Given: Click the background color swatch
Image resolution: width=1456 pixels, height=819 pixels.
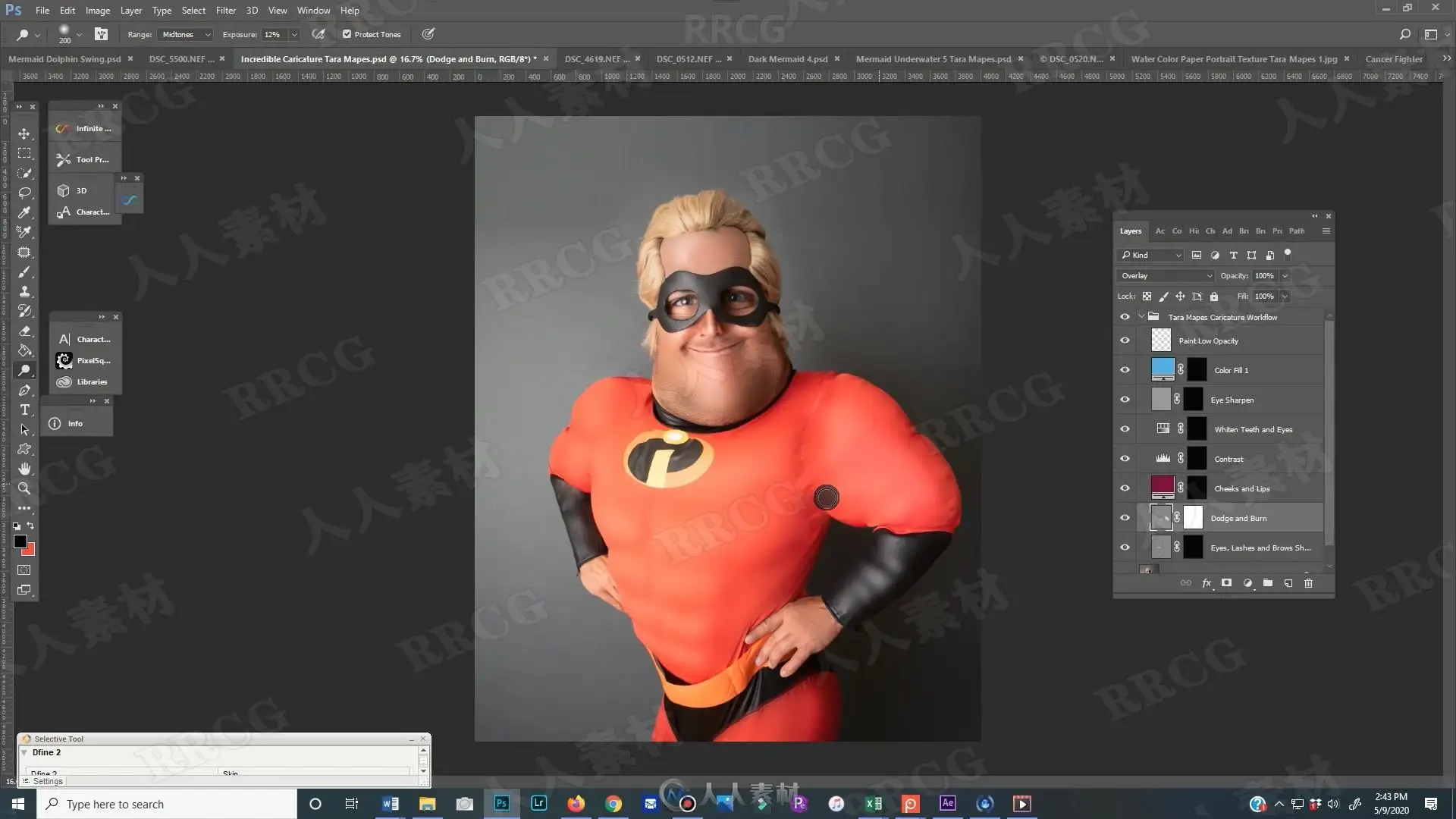Looking at the screenshot, I should [30, 551].
